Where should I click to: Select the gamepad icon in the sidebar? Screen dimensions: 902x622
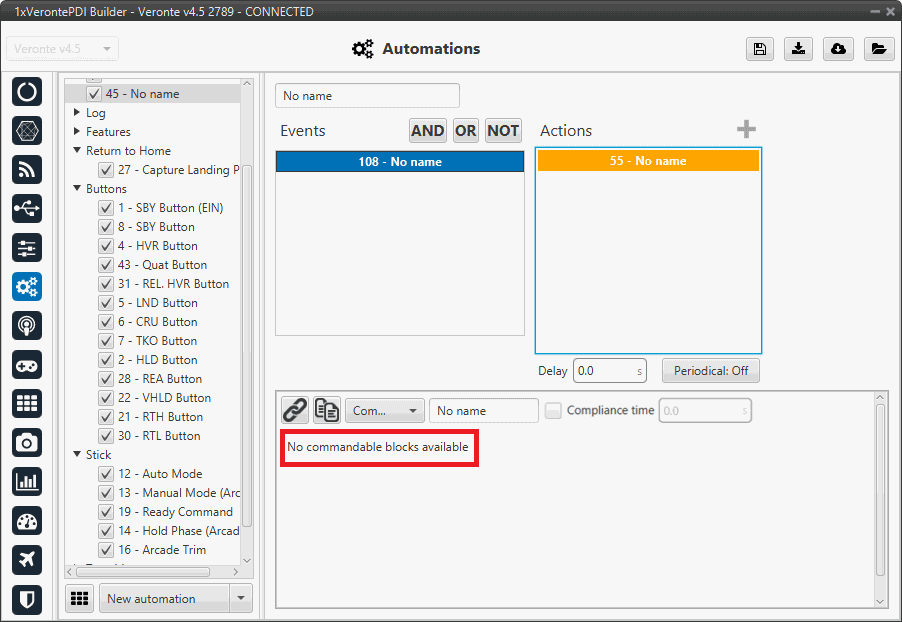point(27,364)
